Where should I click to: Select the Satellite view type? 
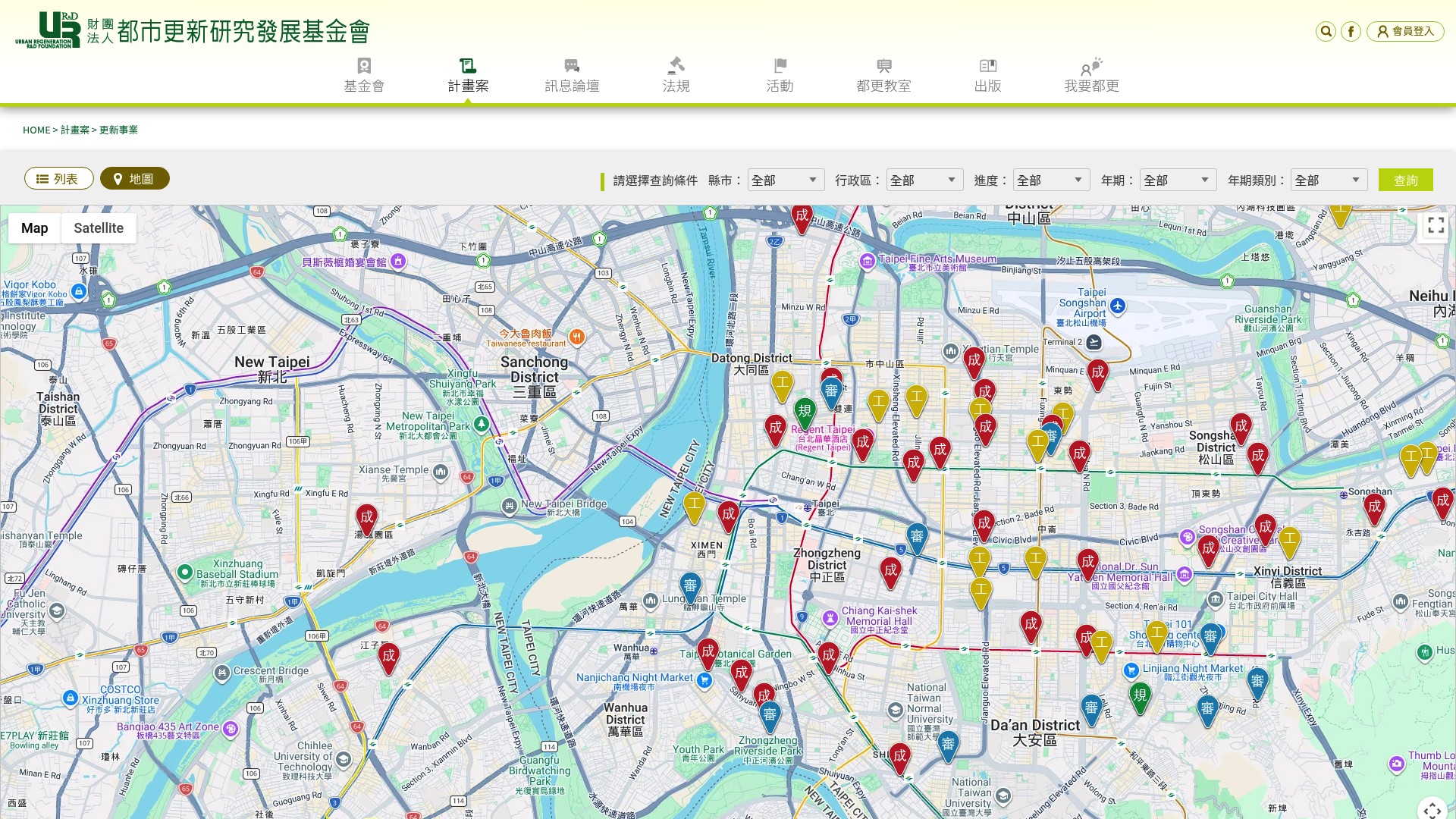99,228
